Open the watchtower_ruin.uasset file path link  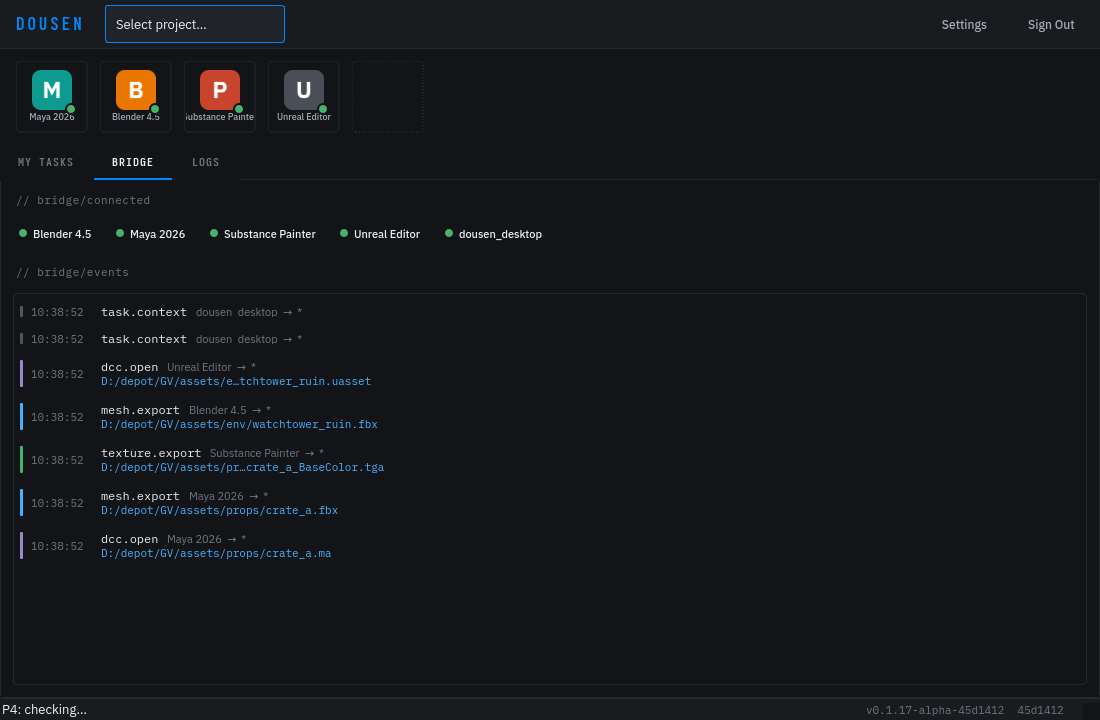236,381
